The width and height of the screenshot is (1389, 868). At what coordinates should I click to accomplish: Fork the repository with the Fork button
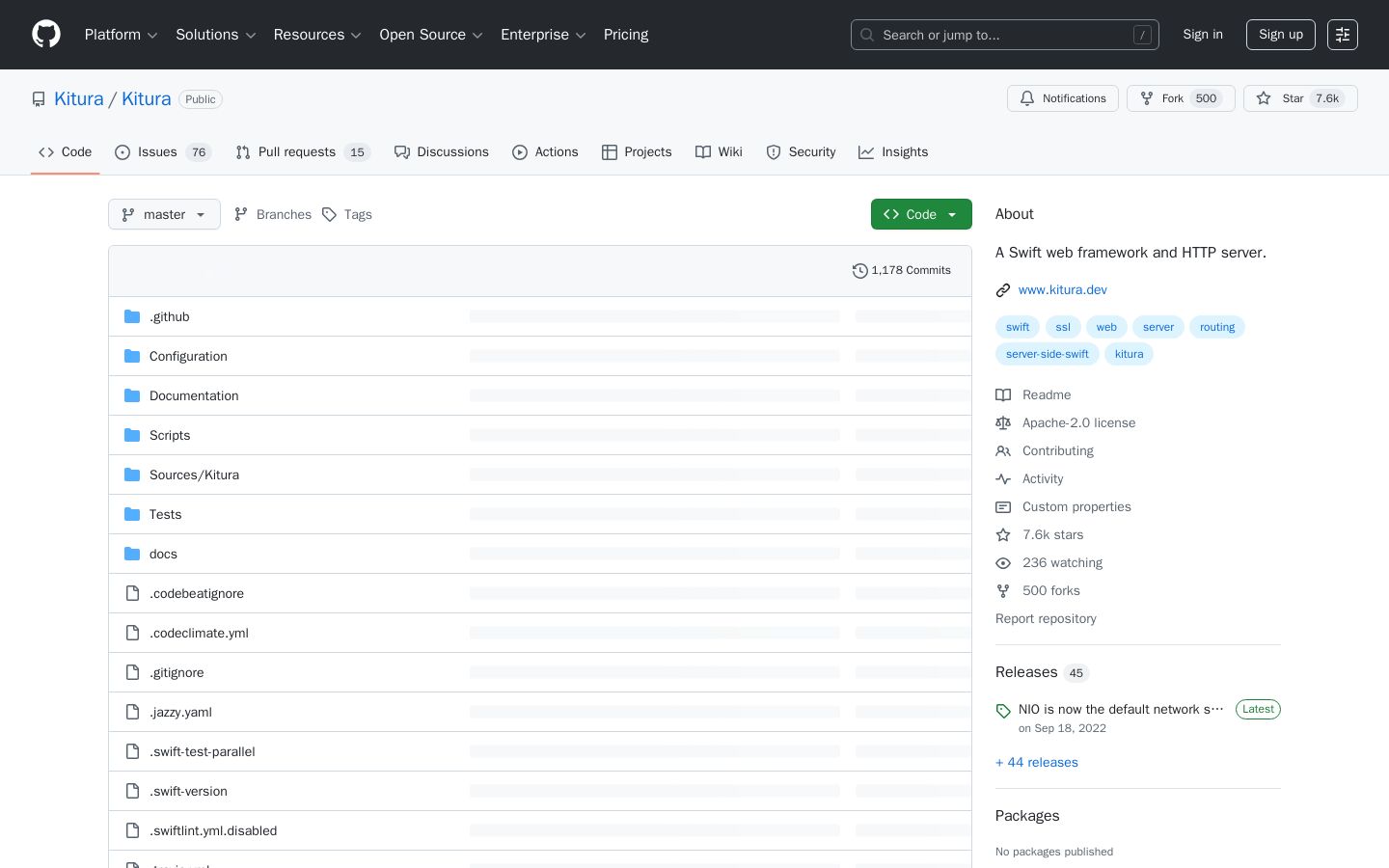coord(1181,98)
